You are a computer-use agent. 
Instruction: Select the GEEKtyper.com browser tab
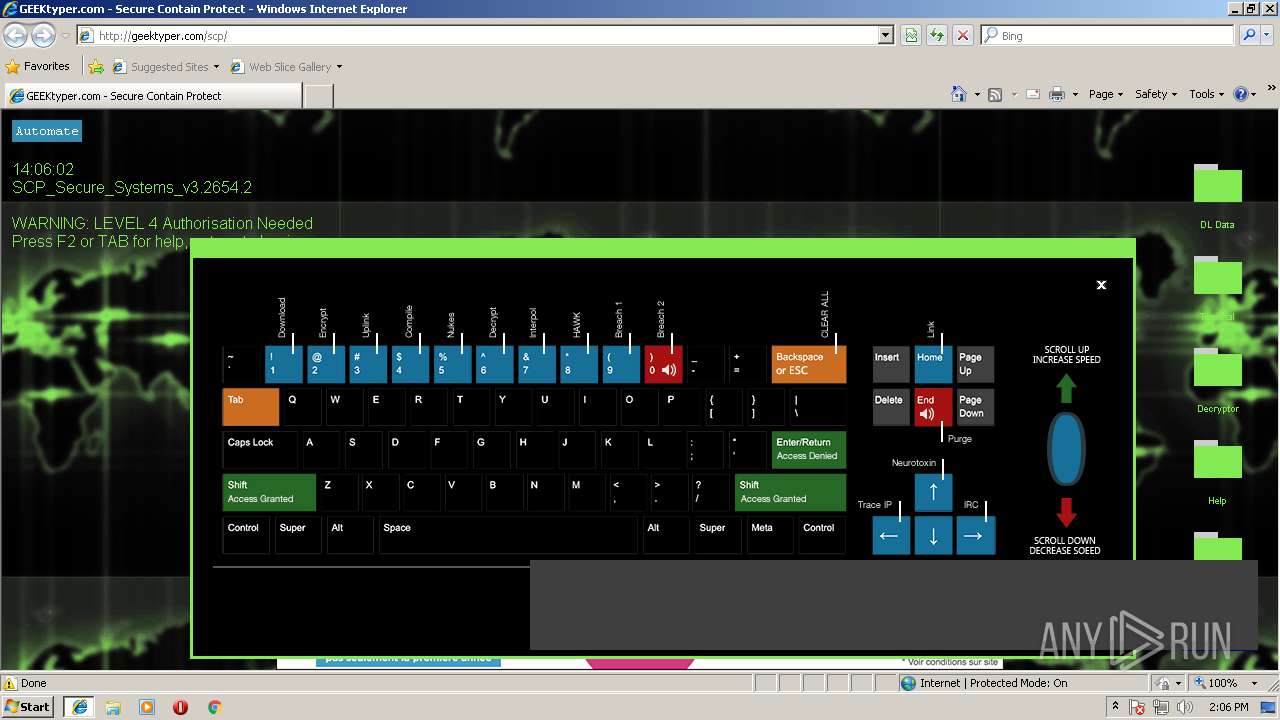point(152,96)
